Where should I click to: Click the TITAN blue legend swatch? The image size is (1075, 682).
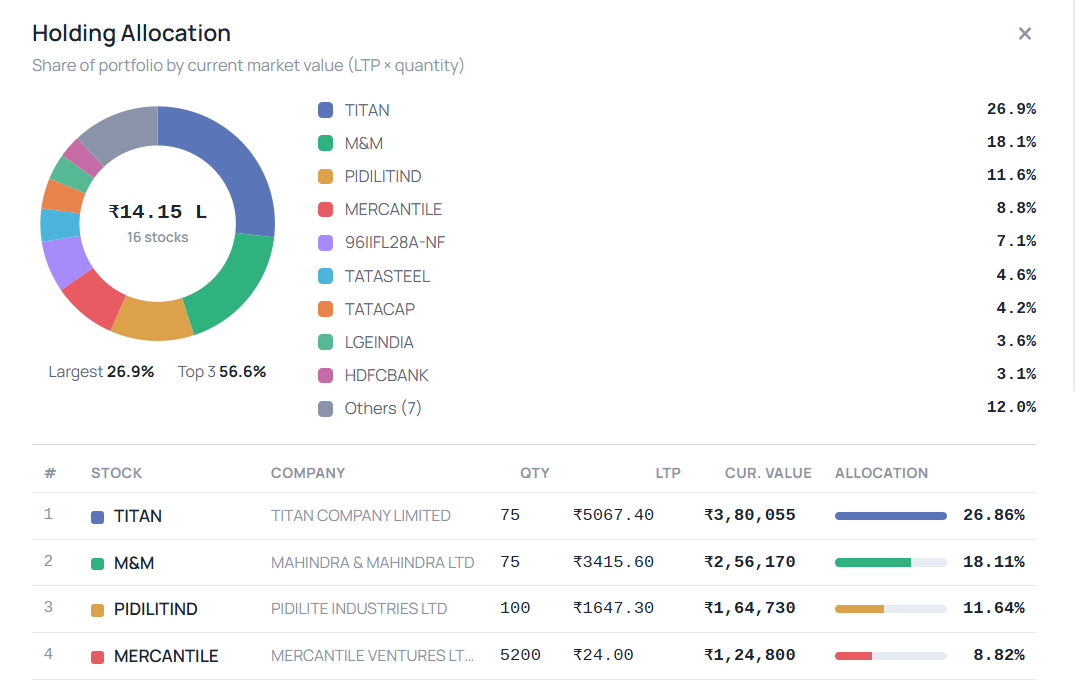tap(326, 110)
